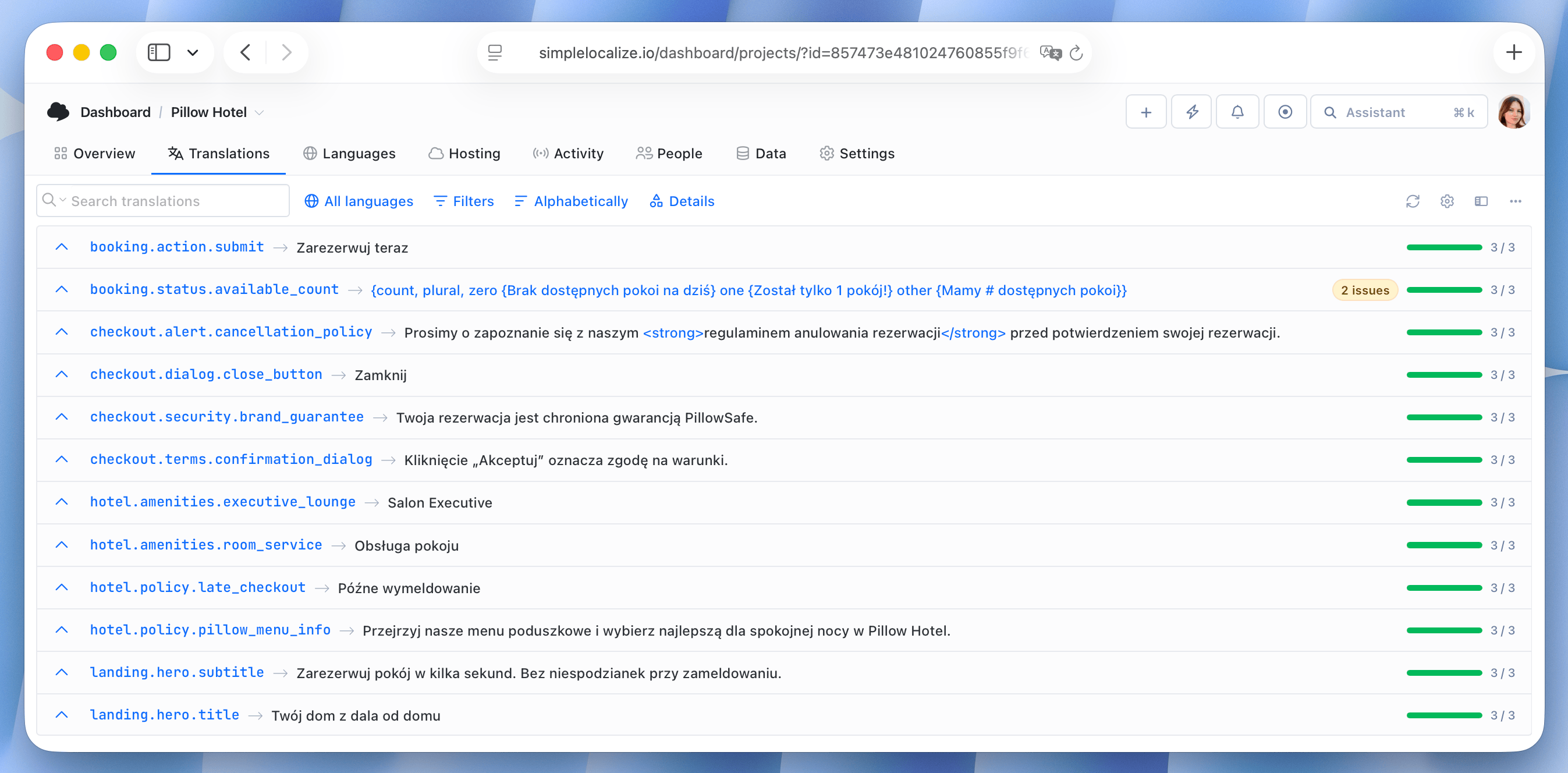Click the 'Późne wymeldowanie' translation text
The width and height of the screenshot is (1568, 773).
pyautogui.click(x=409, y=588)
